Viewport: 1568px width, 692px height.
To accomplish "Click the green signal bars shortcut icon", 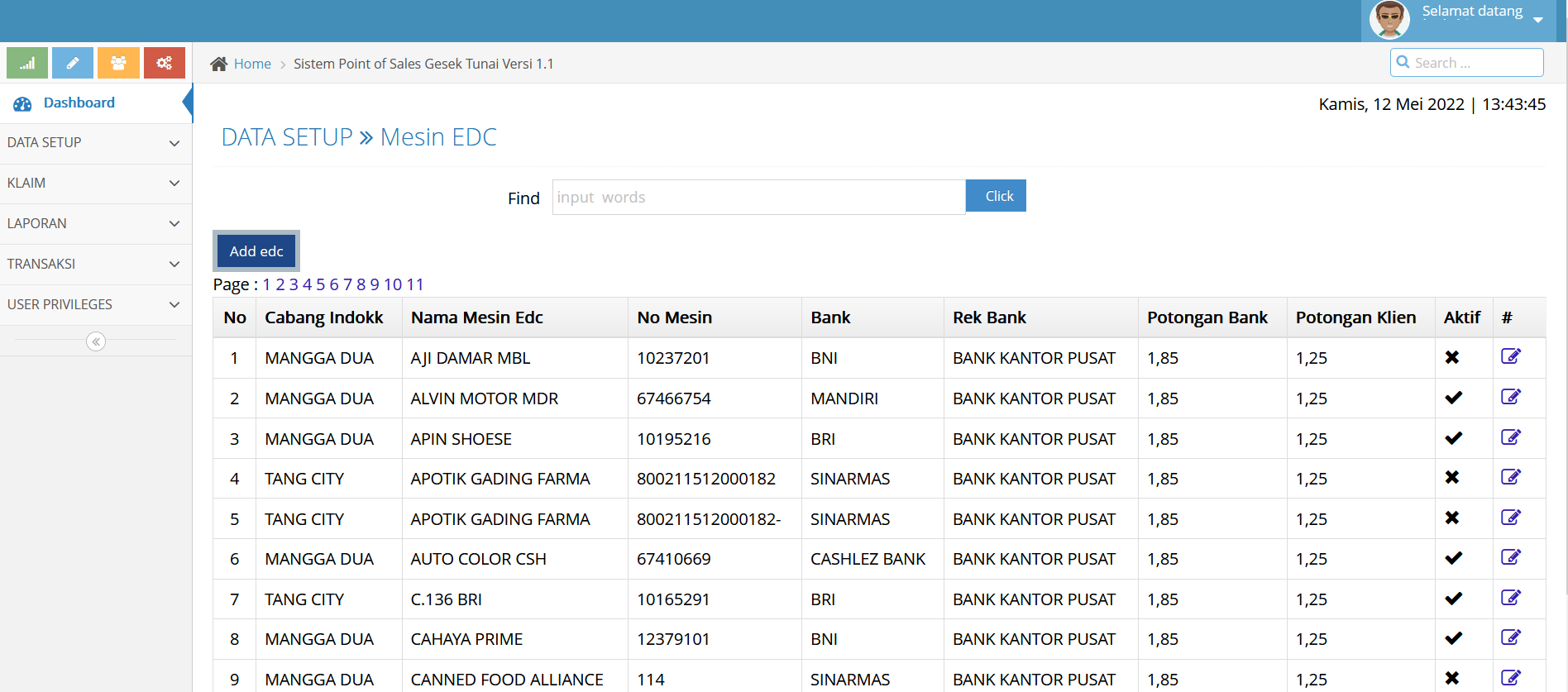I will pyautogui.click(x=27, y=63).
